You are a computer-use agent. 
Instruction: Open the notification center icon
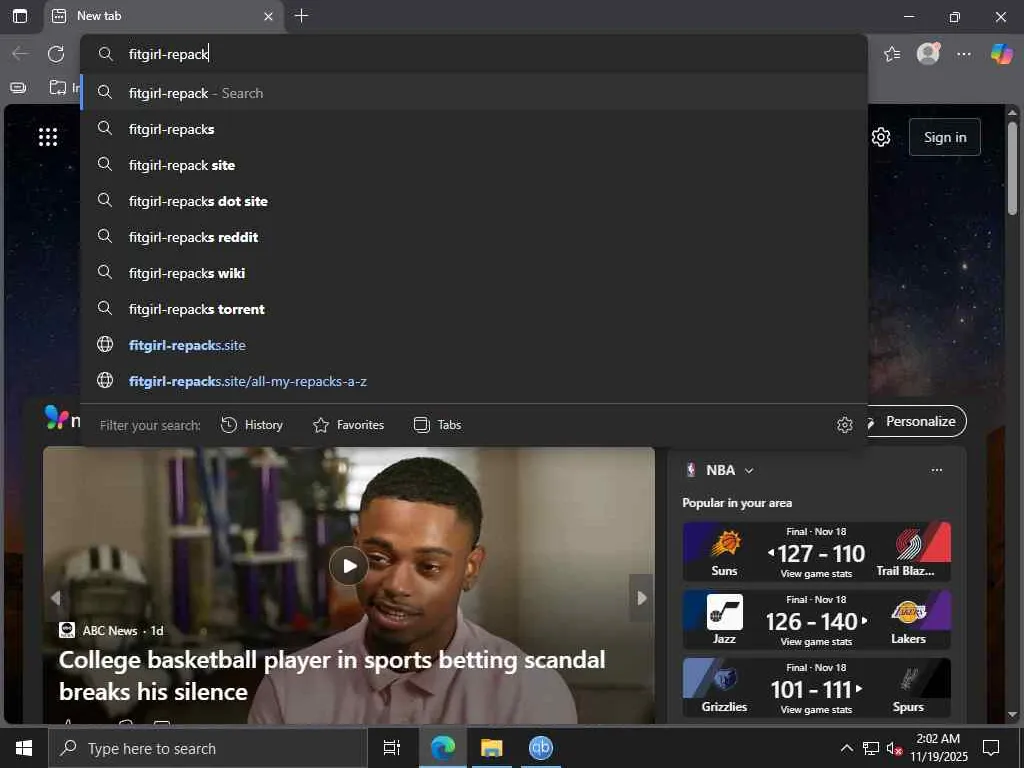click(991, 748)
